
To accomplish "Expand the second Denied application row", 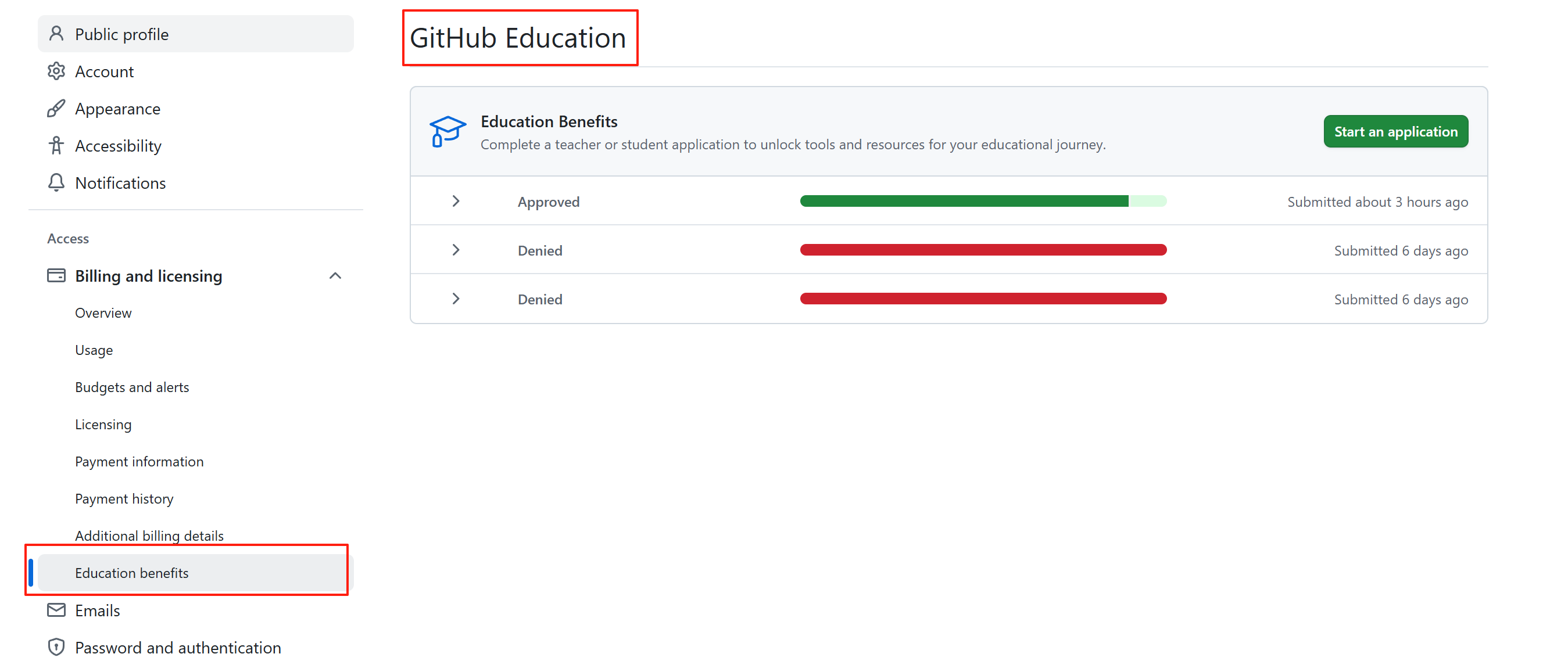I will [x=456, y=299].
